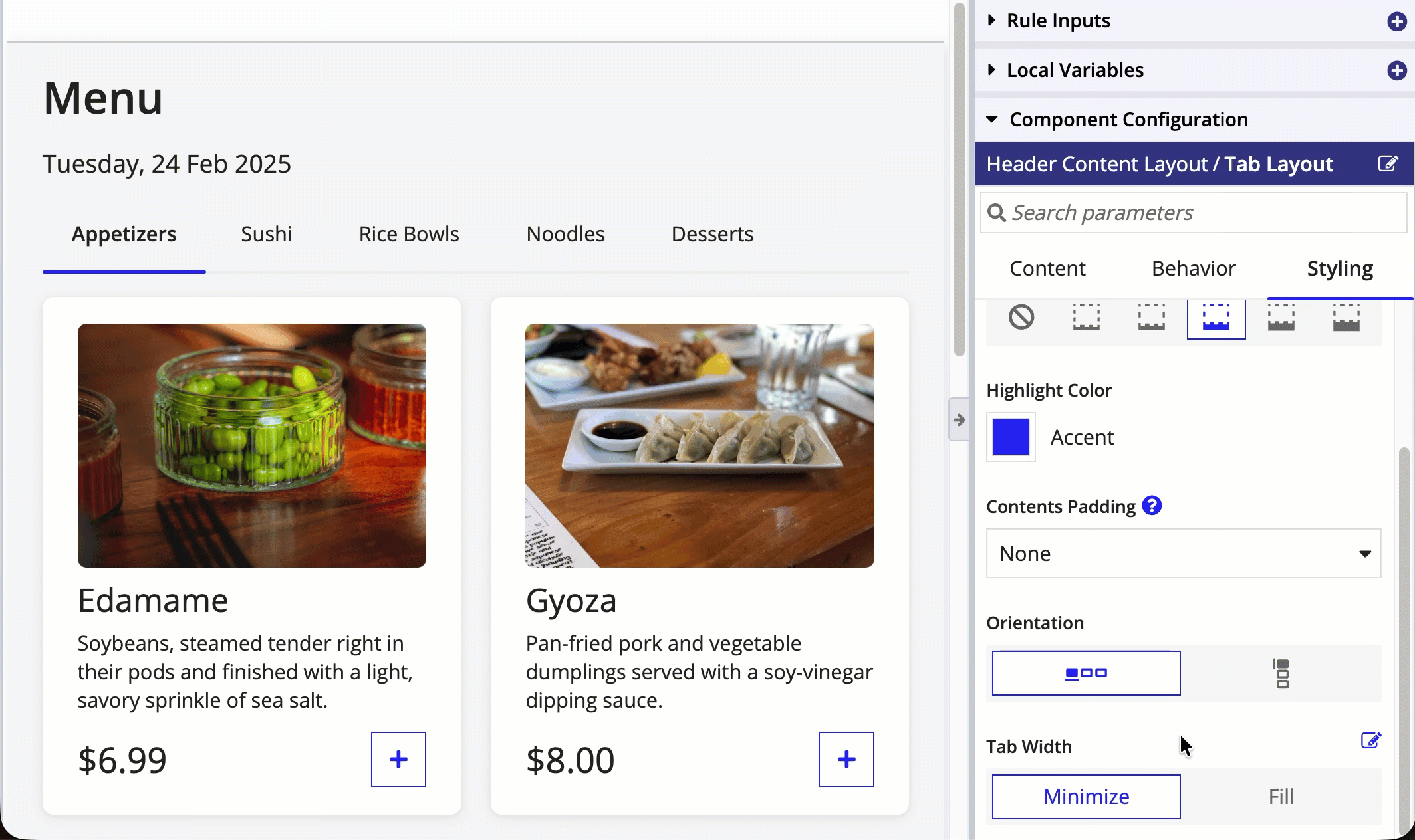The image size is (1415, 840).
Task: Click the Accent color label
Action: [x=1082, y=437]
